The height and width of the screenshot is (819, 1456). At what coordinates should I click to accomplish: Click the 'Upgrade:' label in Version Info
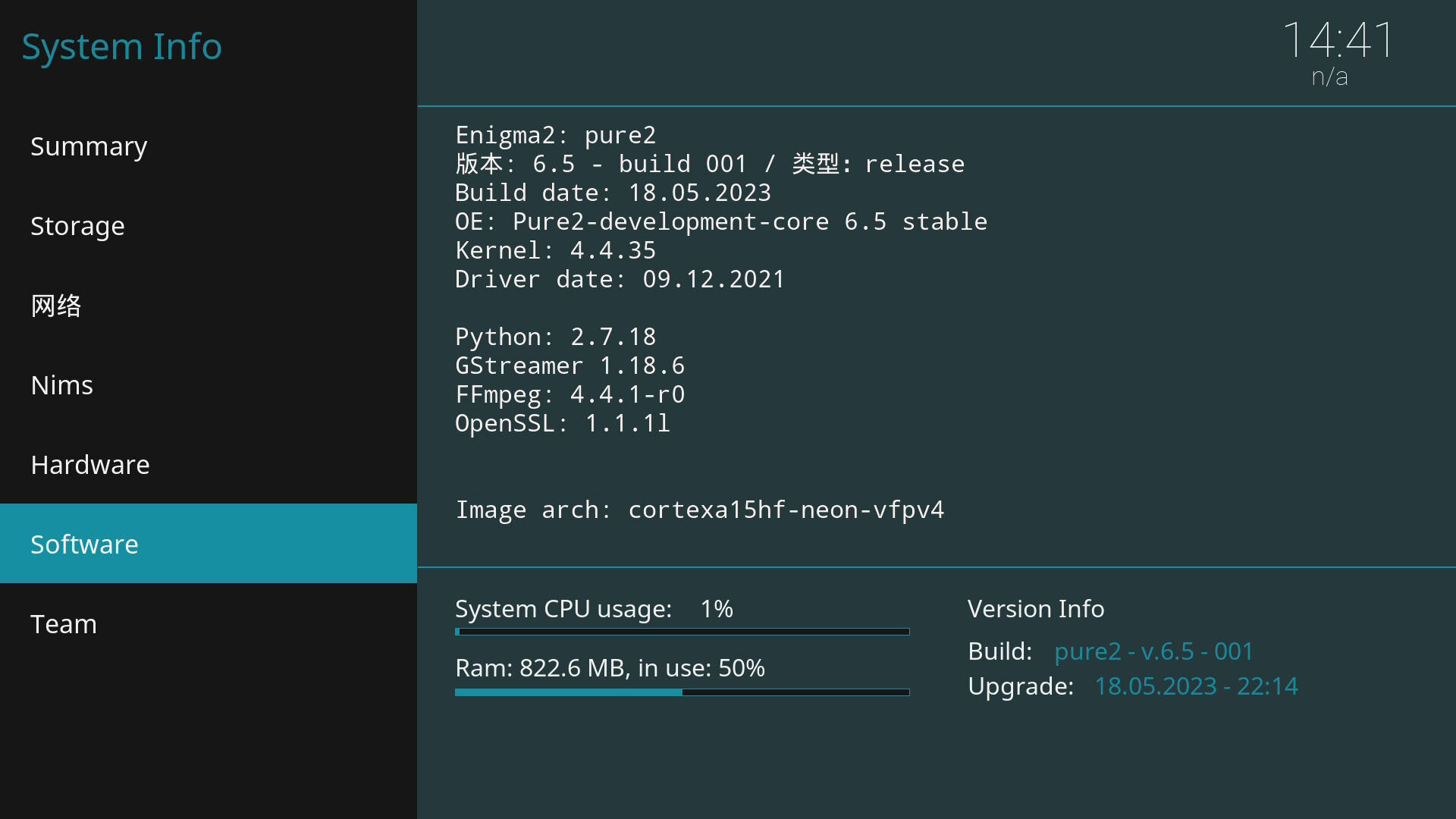point(1021,686)
